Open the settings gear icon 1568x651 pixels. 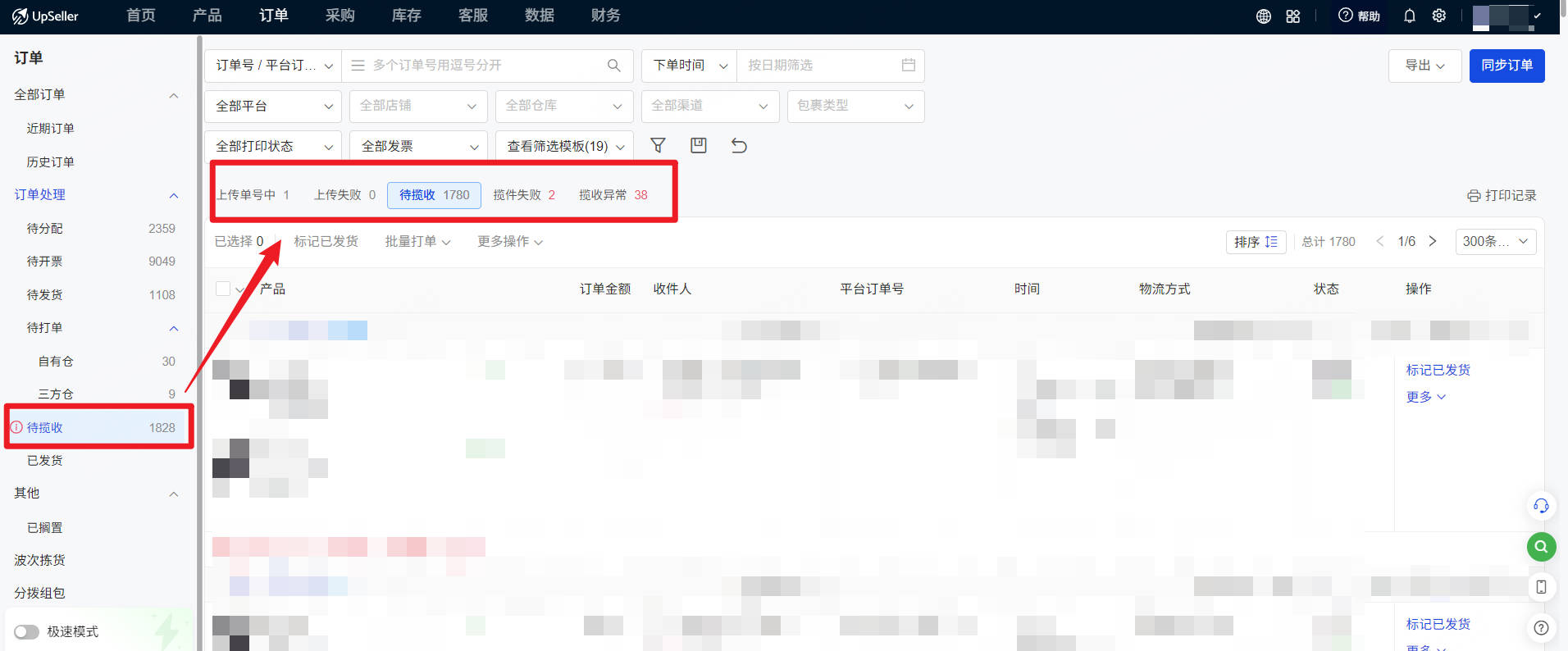click(x=1439, y=16)
